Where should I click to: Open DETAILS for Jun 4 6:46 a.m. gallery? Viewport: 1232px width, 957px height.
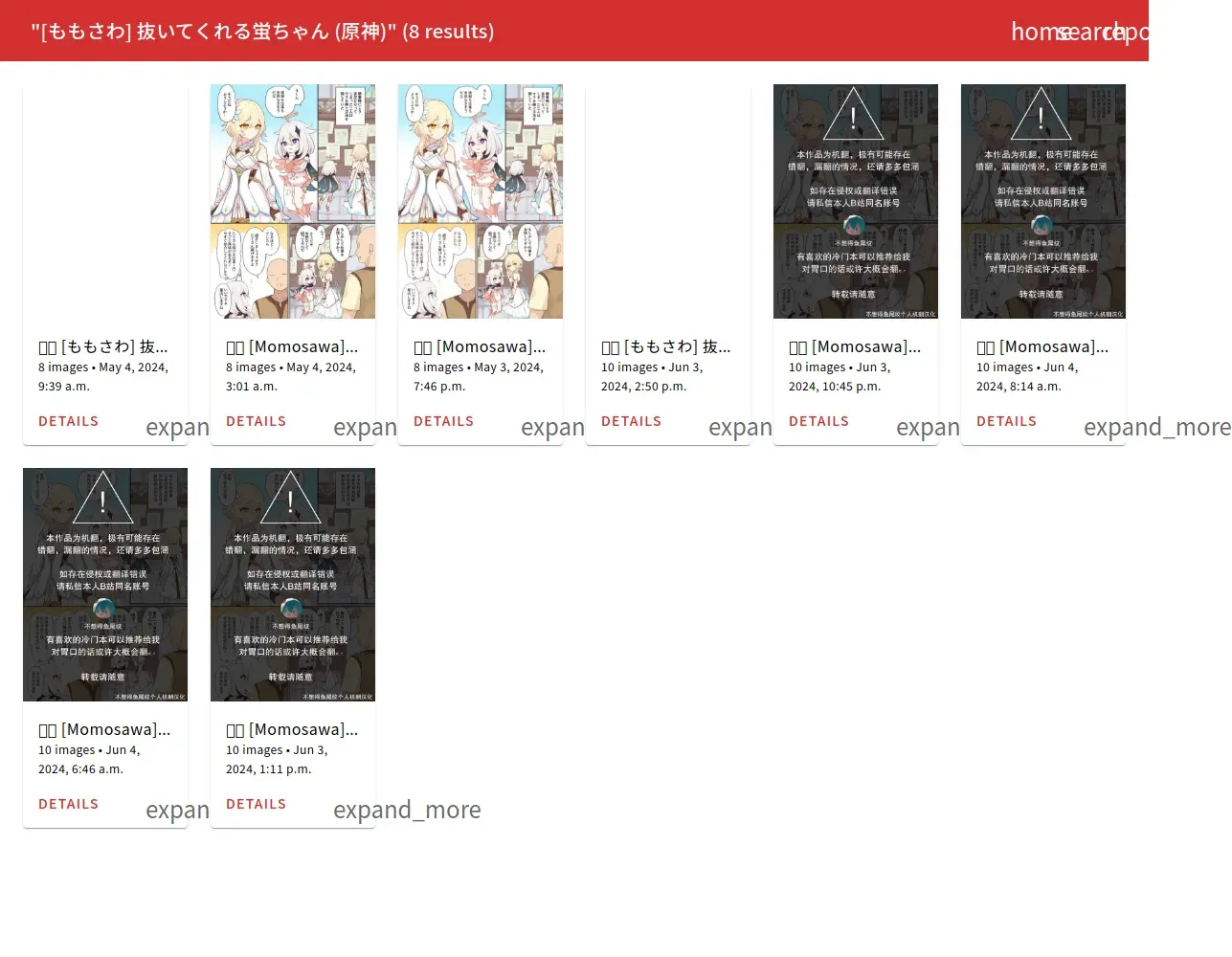pos(68,804)
